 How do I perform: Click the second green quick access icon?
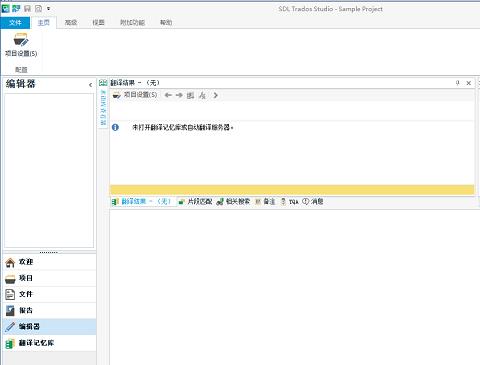coord(16,8)
